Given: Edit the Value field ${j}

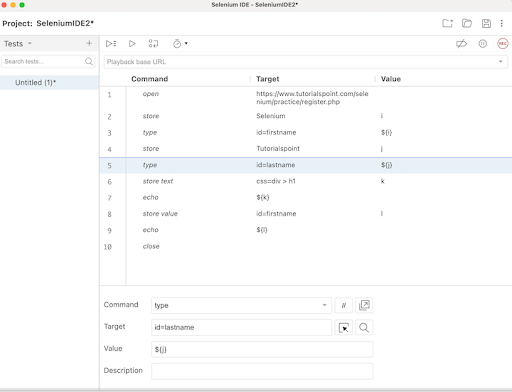Looking at the screenshot, I should click(x=262, y=349).
